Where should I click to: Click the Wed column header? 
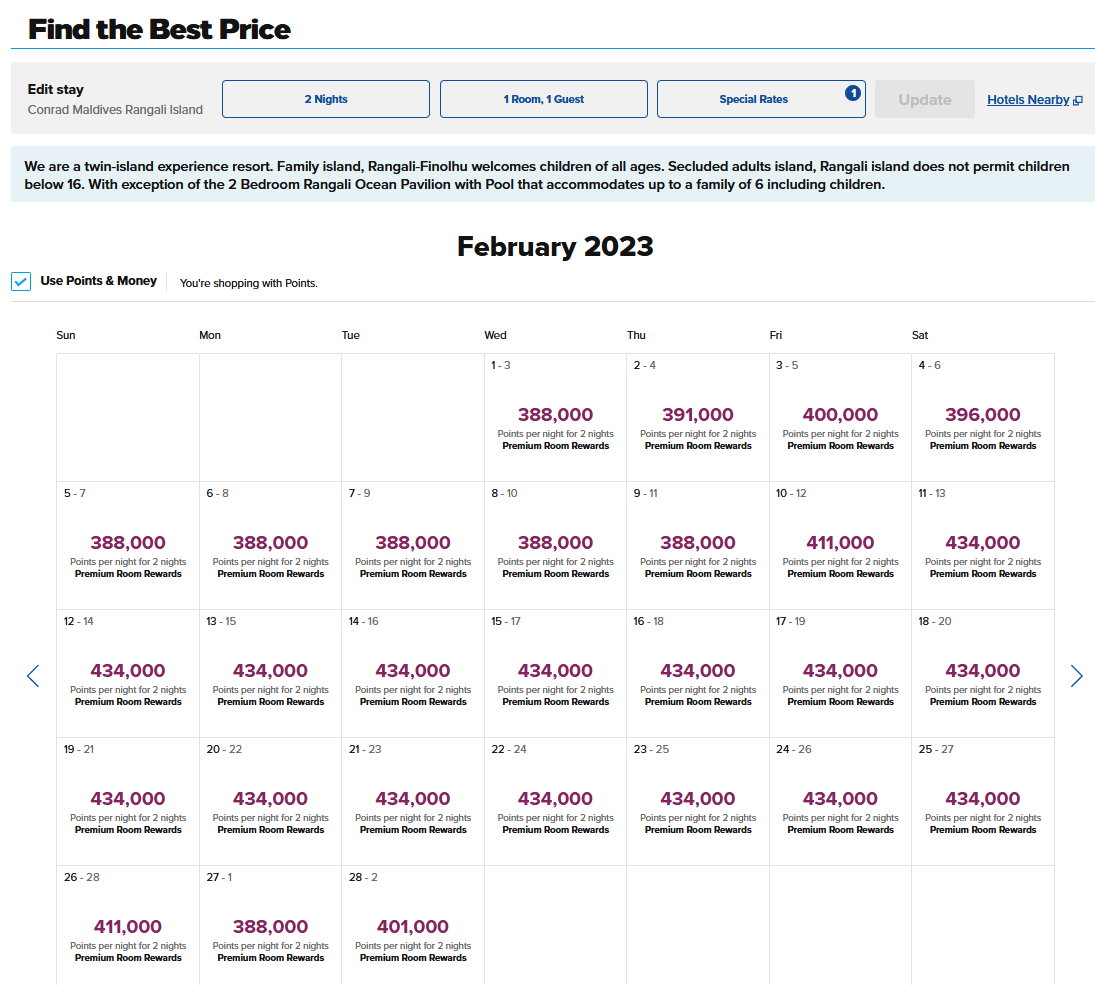pyautogui.click(x=495, y=335)
